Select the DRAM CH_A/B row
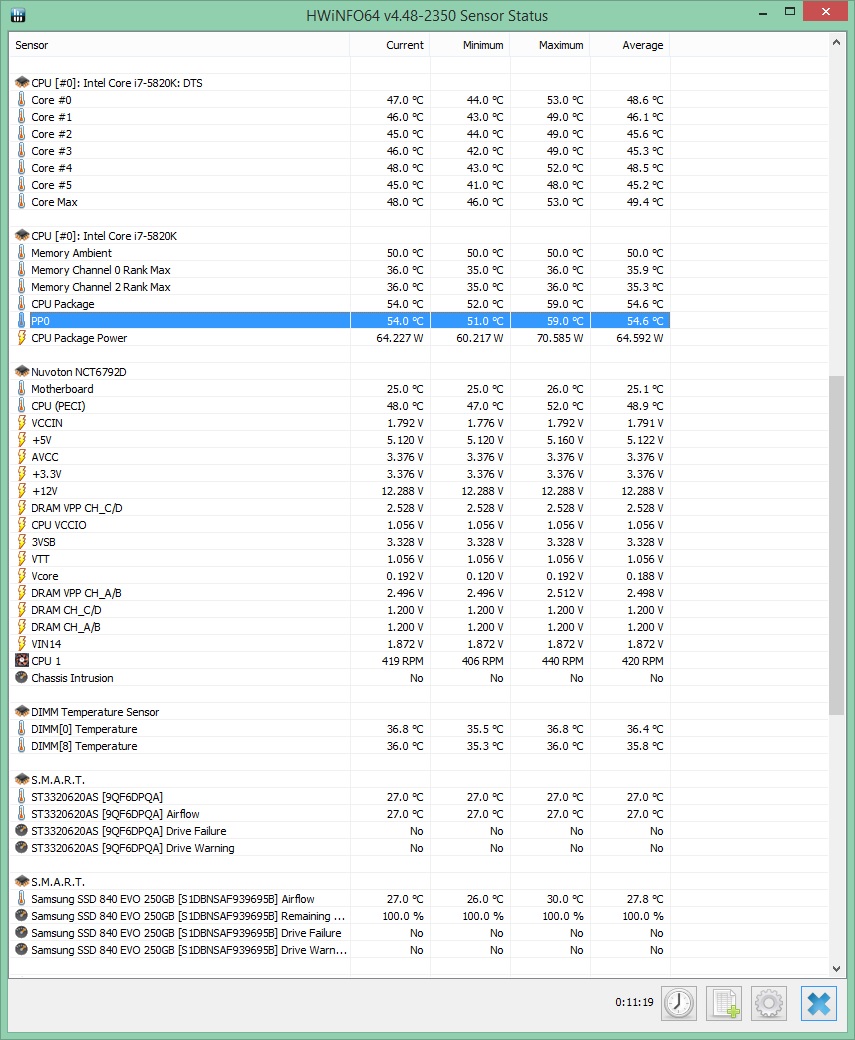 pos(340,627)
